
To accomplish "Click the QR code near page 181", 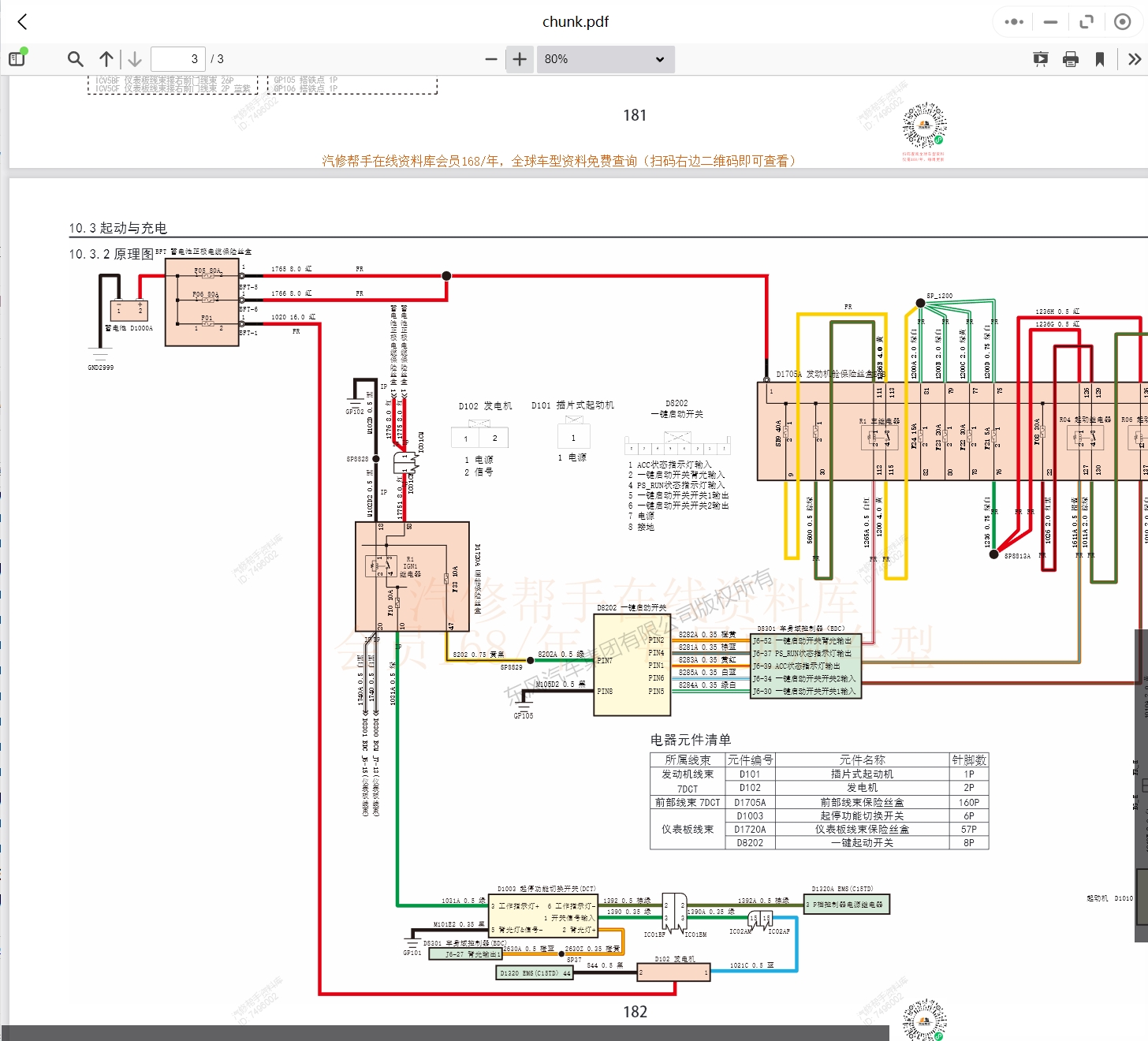I will pyautogui.click(x=924, y=126).
